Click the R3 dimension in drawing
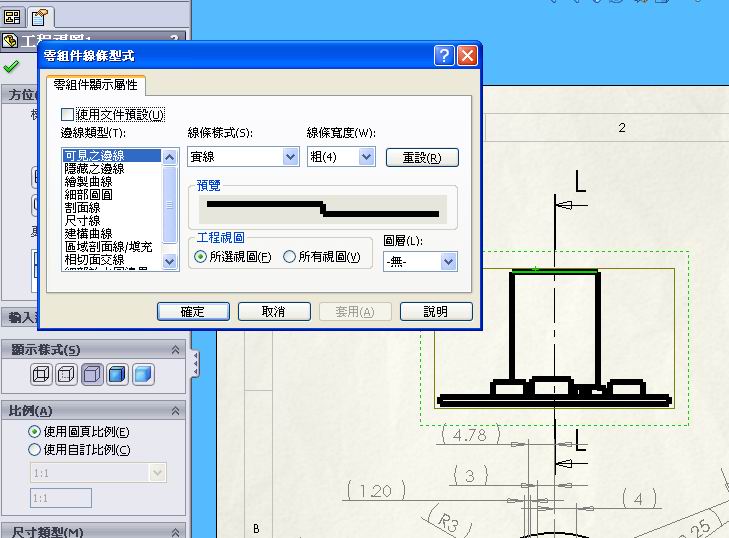This screenshot has height=538, width=729. (449, 523)
